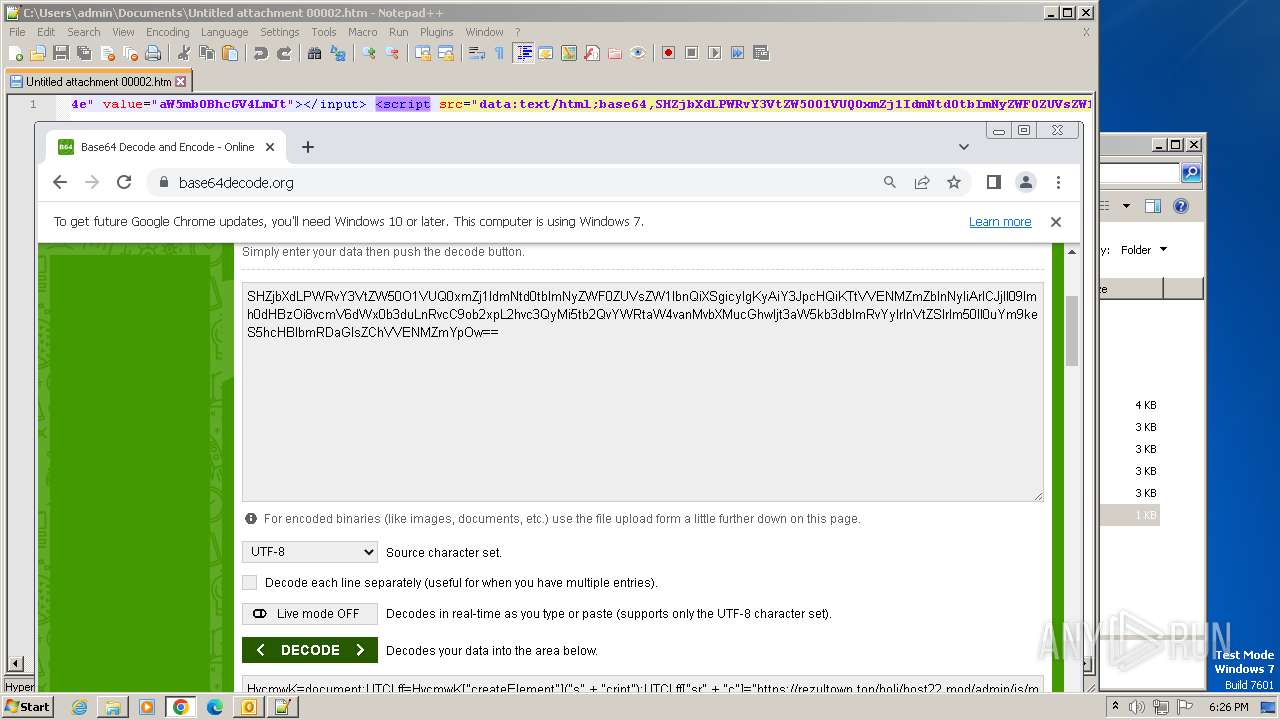Open the Plugins menu in Notepad++
Viewport: 1280px width, 720px height.
click(436, 32)
